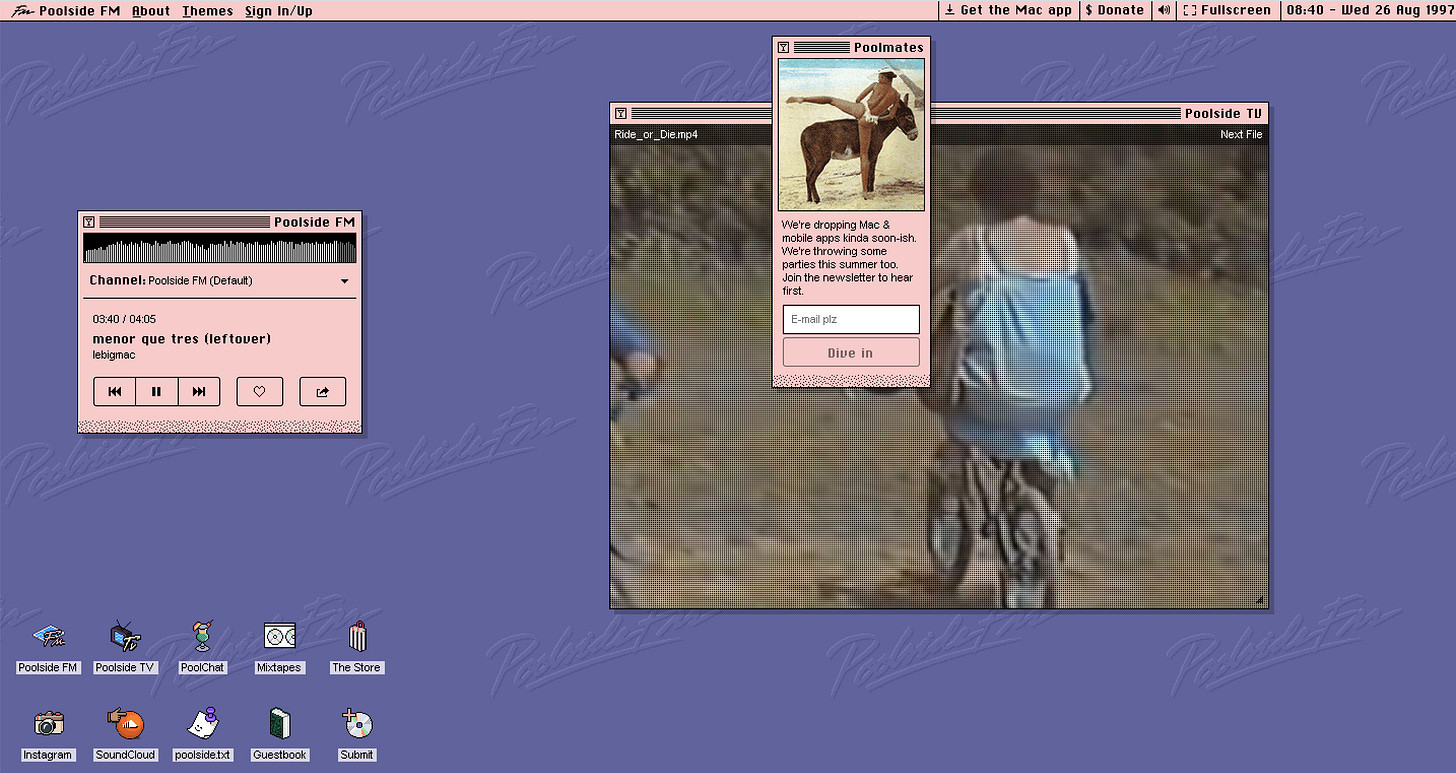Click the Poolmates title bar
The image size is (1456, 773).
coord(851,47)
